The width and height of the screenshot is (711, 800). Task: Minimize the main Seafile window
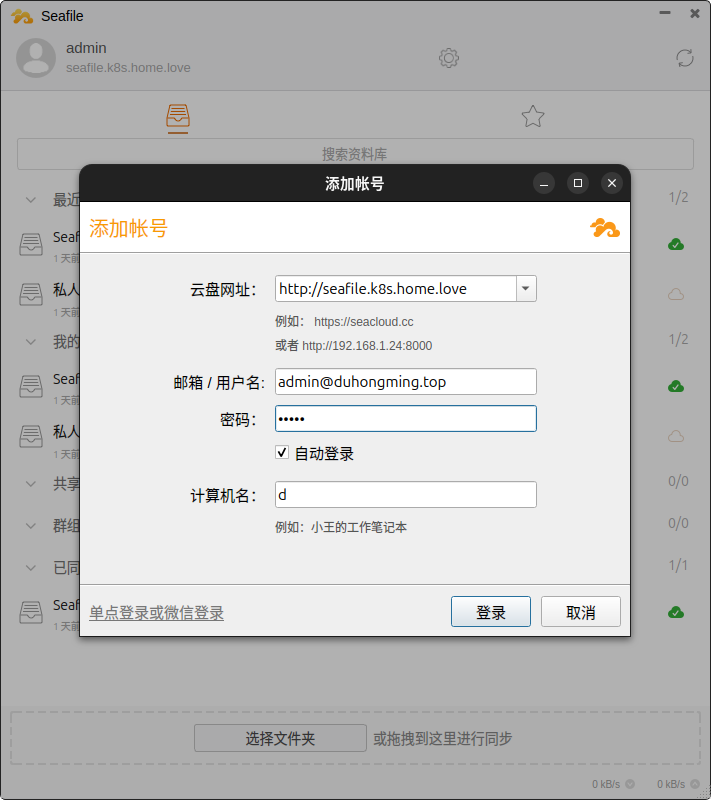665,13
